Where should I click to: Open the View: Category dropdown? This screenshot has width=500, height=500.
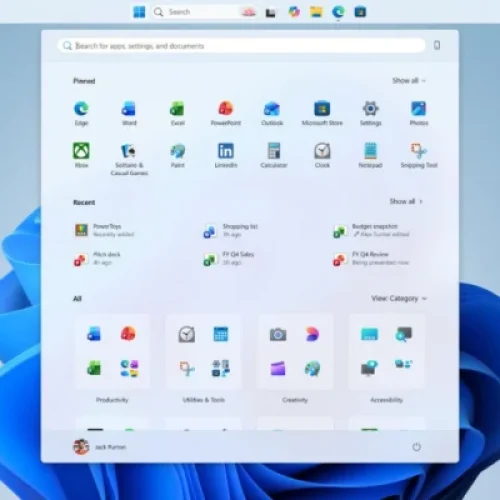(x=399, y=298)
